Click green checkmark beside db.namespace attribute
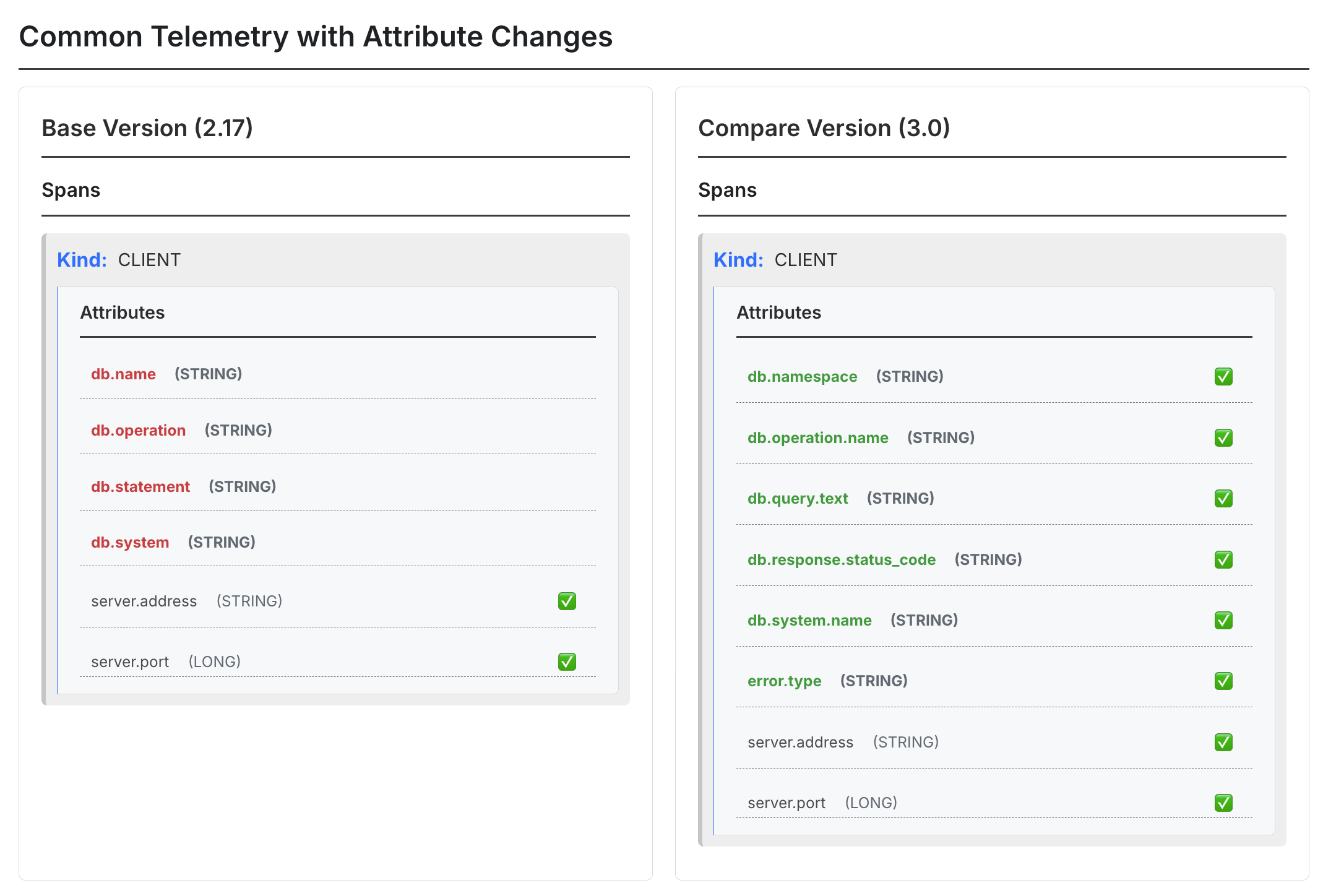 point(1223,376)
